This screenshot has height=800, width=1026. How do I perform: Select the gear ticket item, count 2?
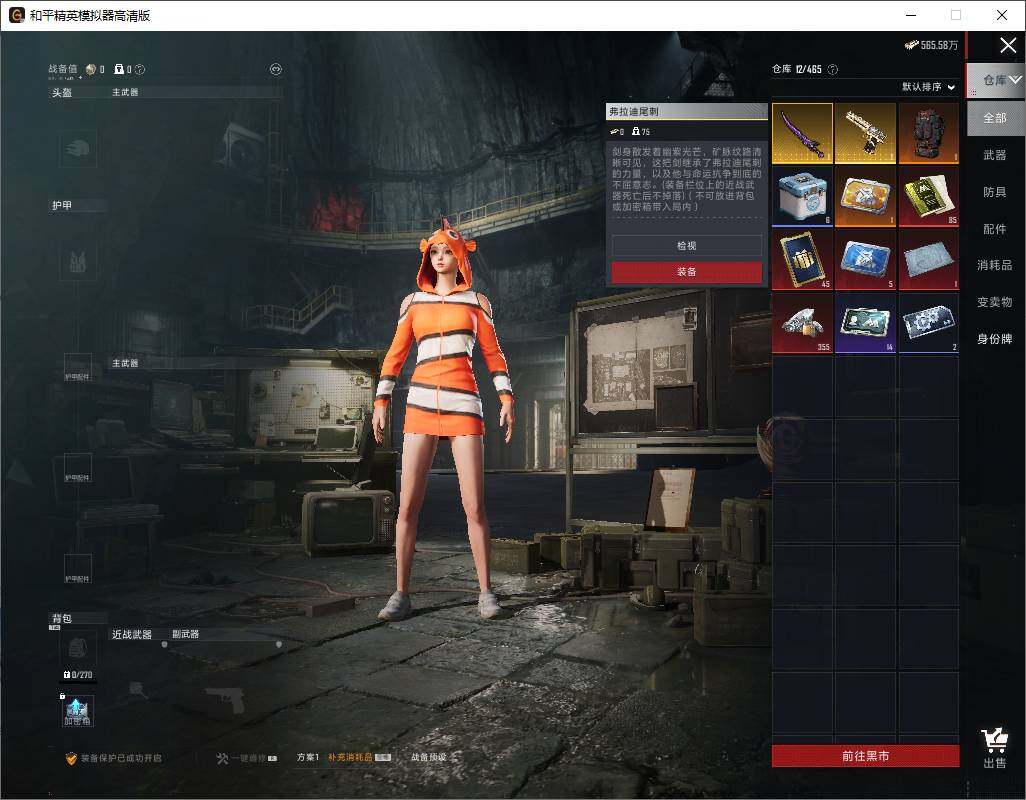click(929, 322)
